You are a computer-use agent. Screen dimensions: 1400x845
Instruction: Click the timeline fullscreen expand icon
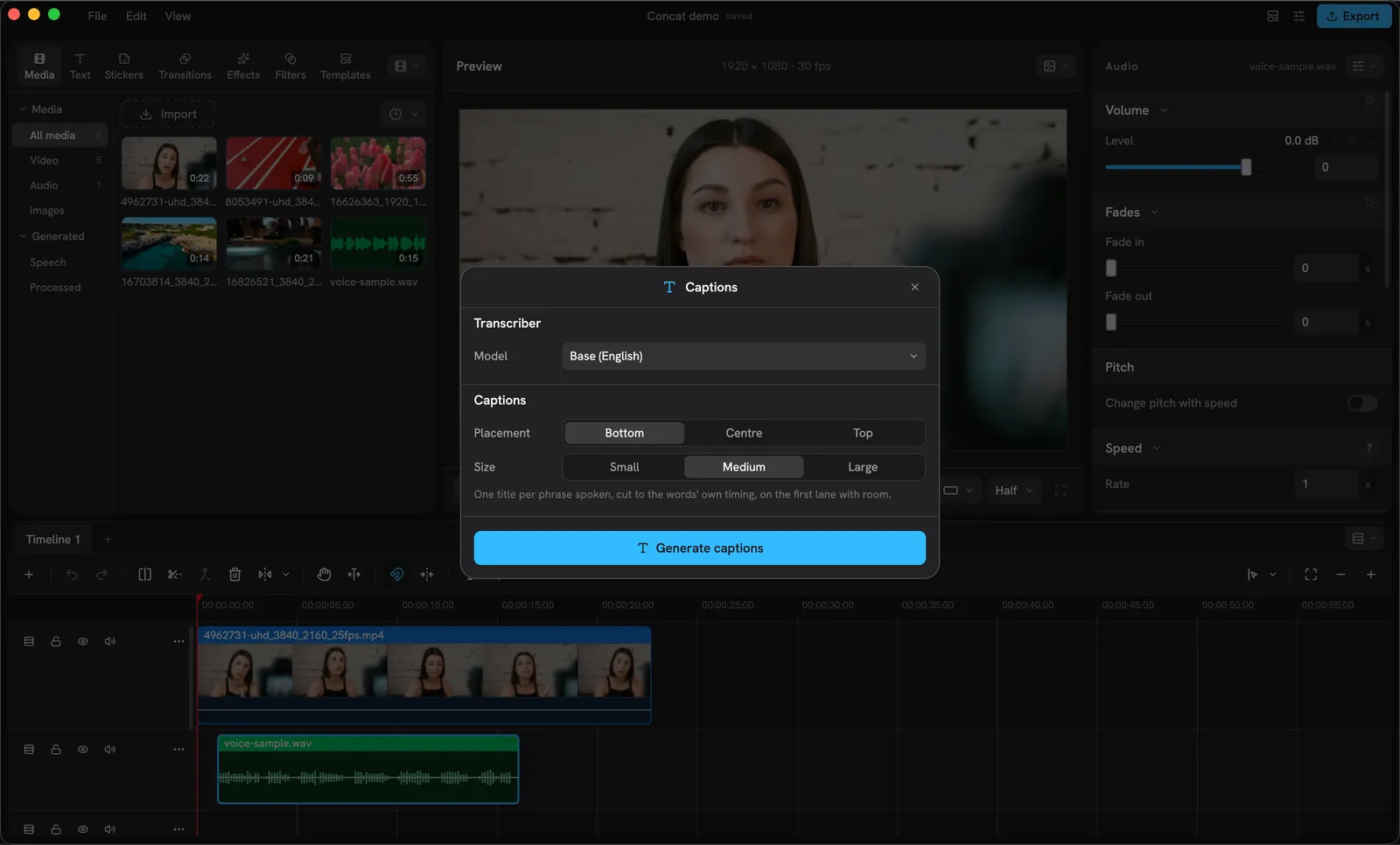[1311, 575]
